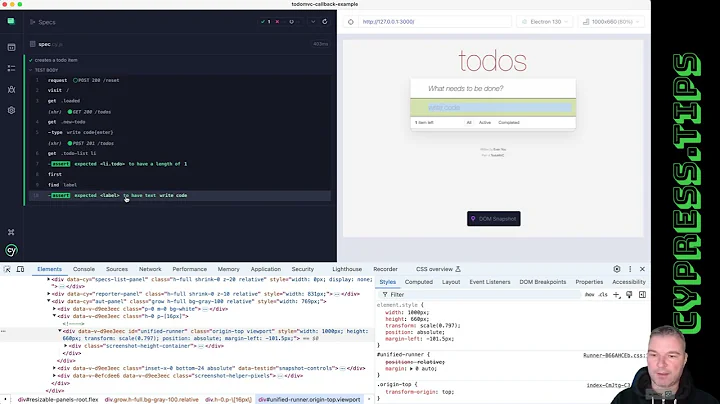This screenshot has height=404, width=720.
Task: Open the Lighthouse tab in DevTools
Action: click(x=347, y=269)
